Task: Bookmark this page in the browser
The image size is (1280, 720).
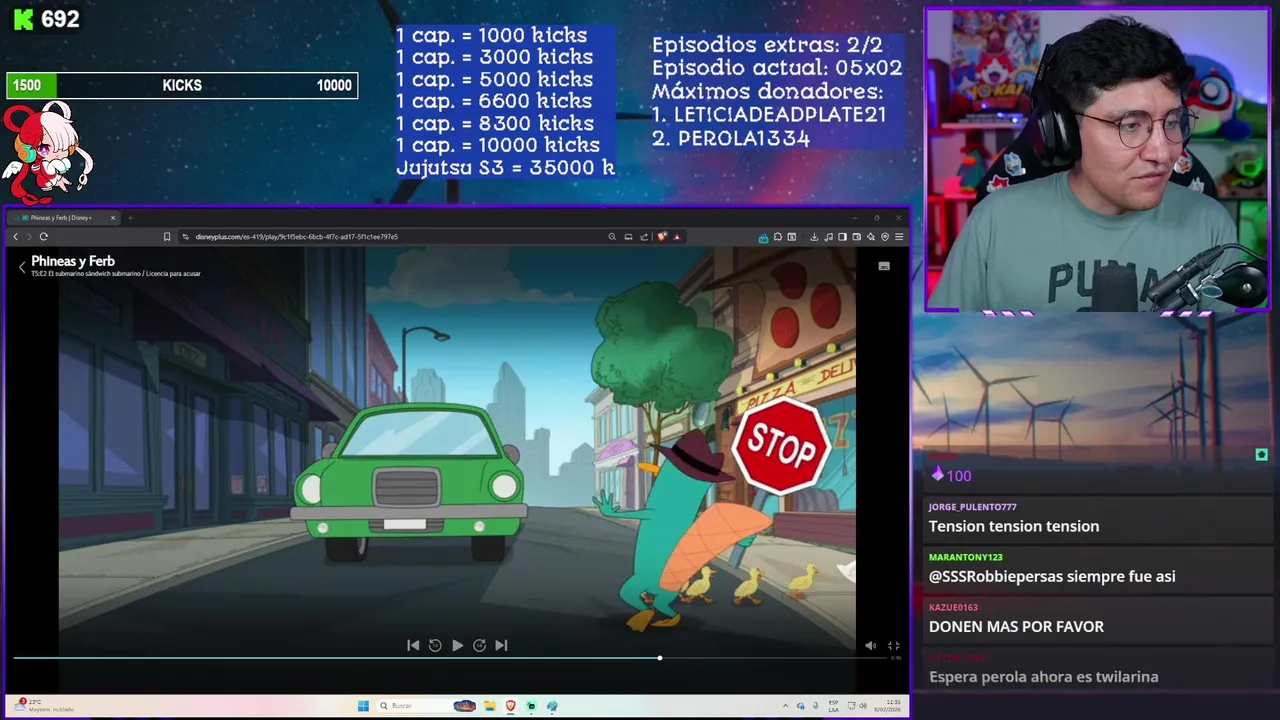Action: [167, 237]
